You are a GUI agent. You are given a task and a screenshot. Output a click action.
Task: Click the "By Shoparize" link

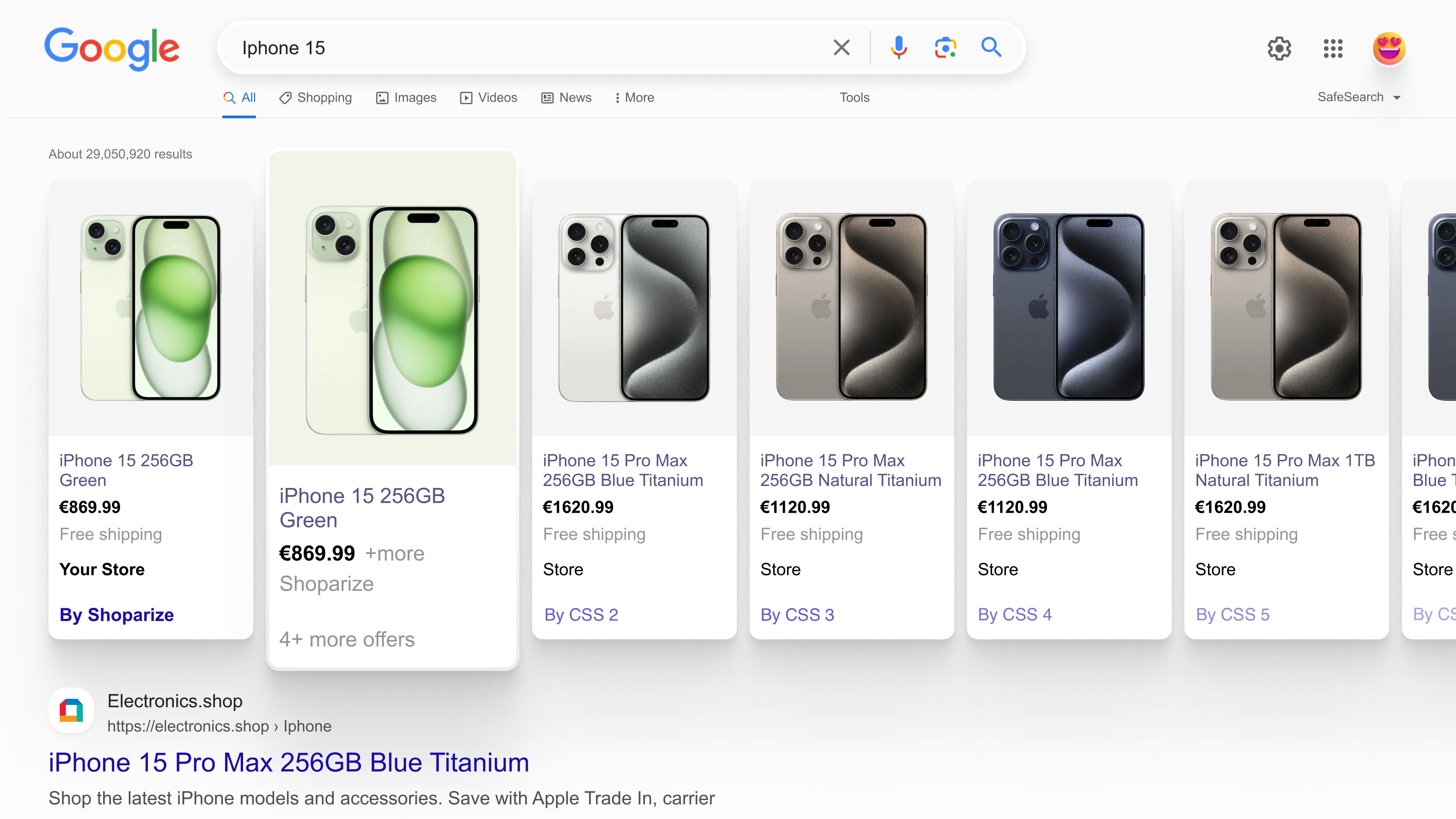pos(117,614)
